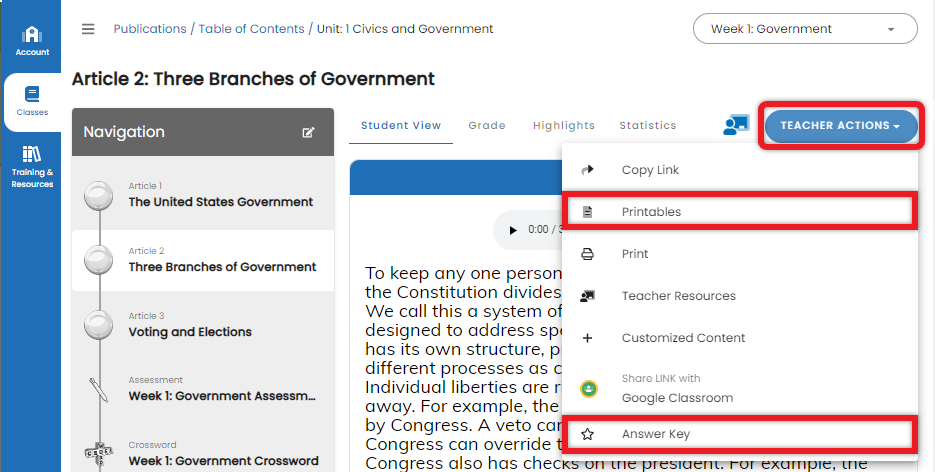Select the Statistics tab
The image size is (935, 472).
[647, 126]
